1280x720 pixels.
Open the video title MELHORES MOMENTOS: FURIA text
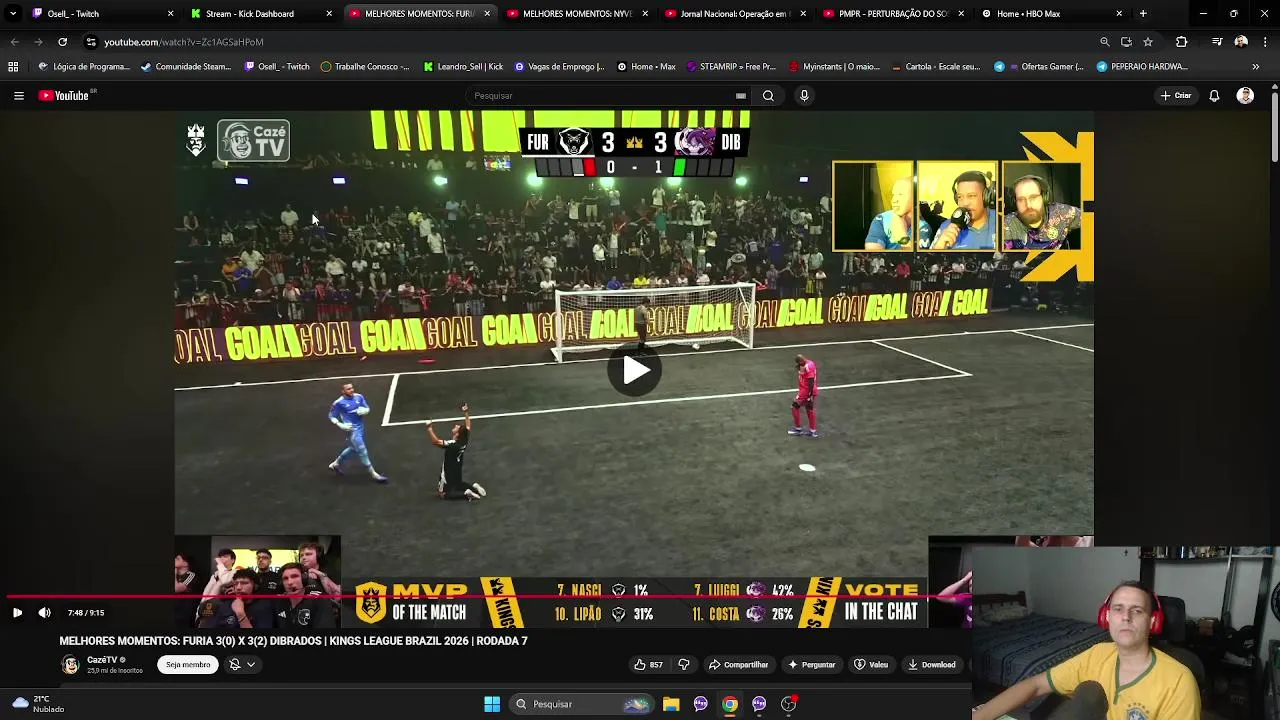(x=293, y=641)
